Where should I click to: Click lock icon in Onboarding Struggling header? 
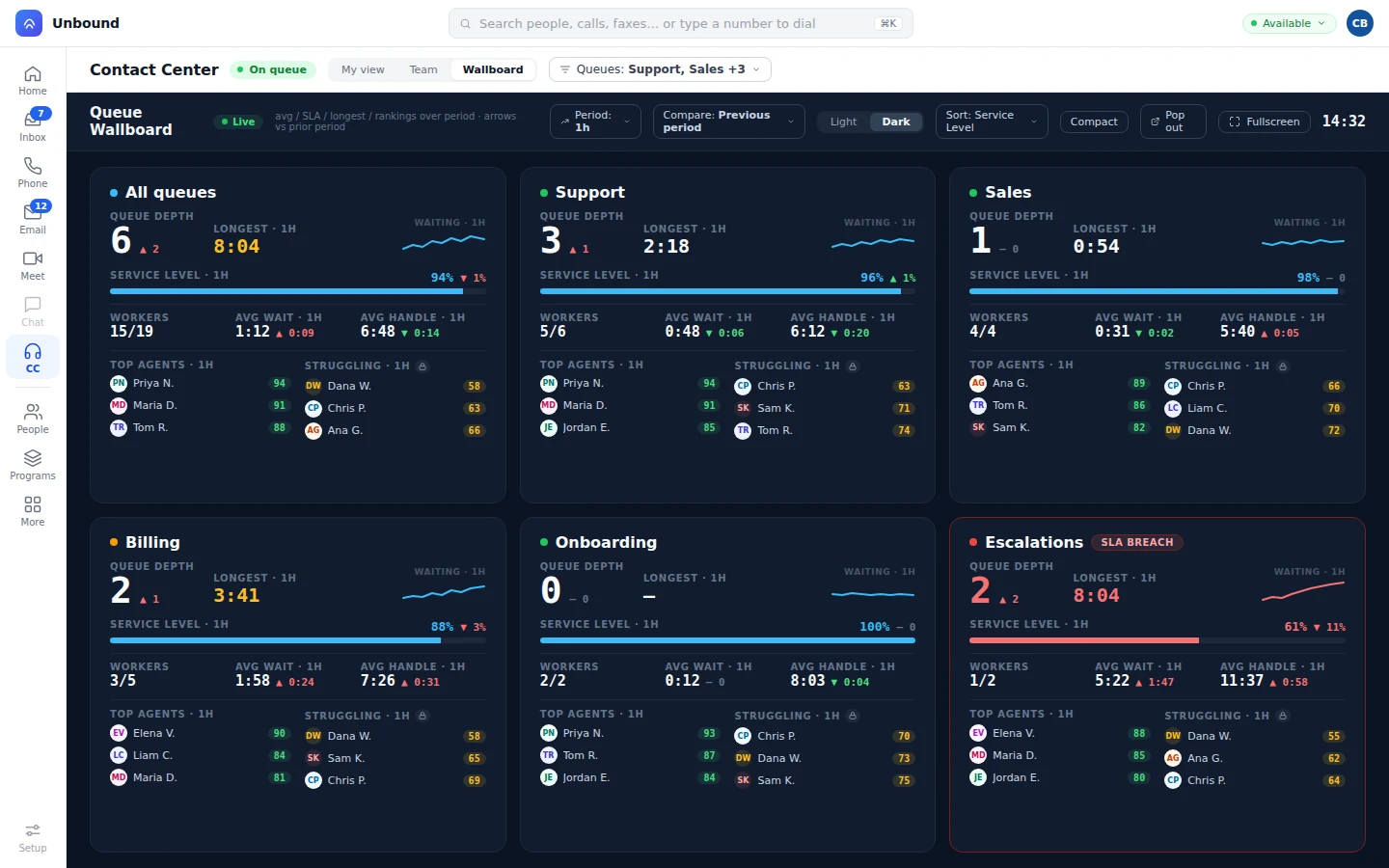click(x=853, y=716)
